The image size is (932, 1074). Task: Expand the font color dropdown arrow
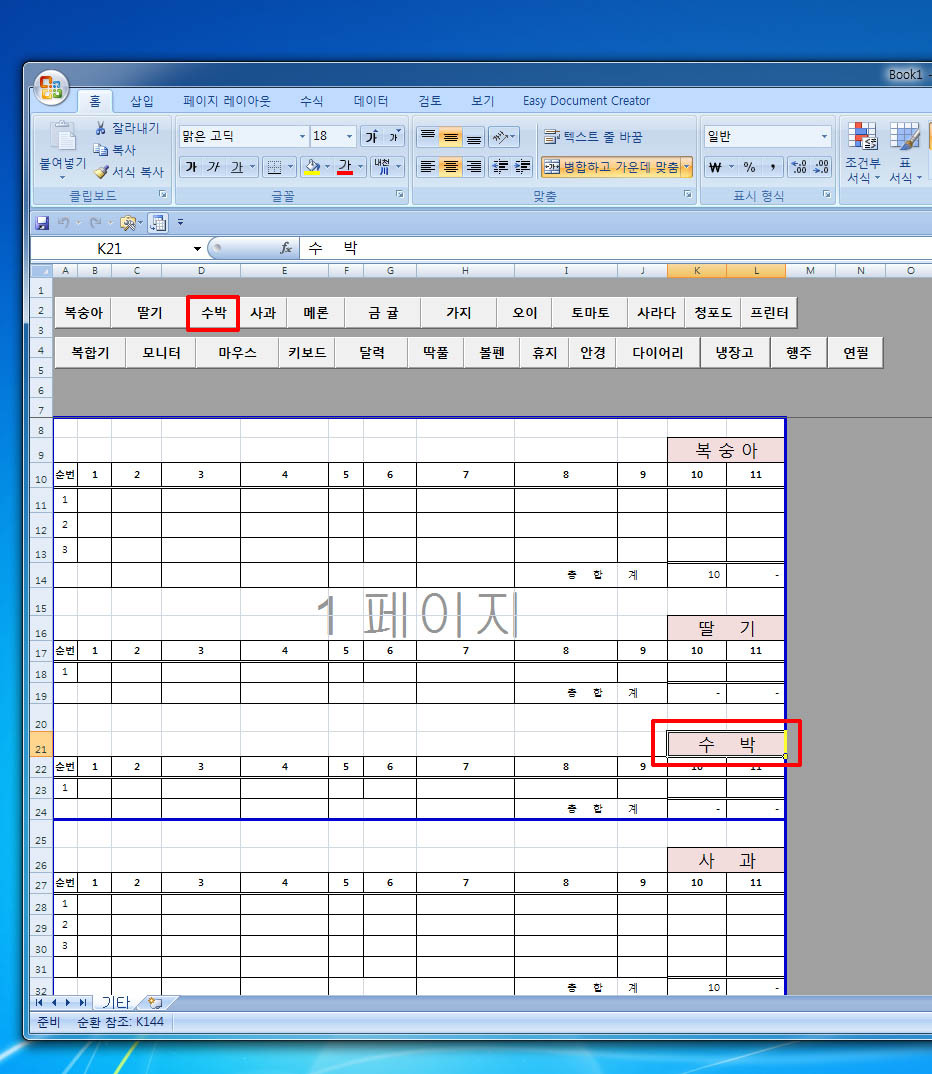click(x=360, y=166)
